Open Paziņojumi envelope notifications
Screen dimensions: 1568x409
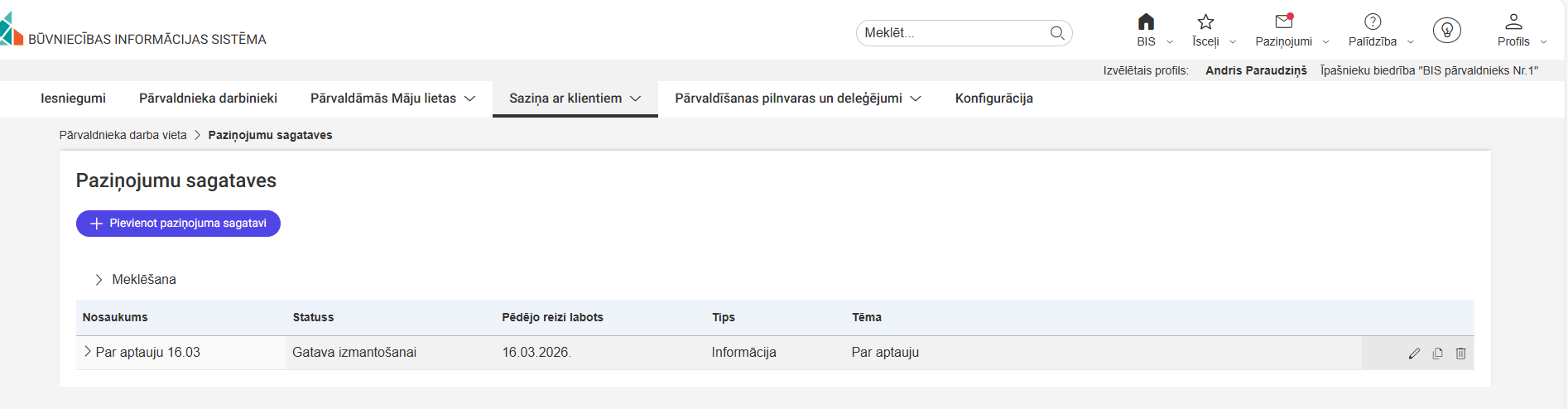pyautogui.click(x=1284, y=22)
